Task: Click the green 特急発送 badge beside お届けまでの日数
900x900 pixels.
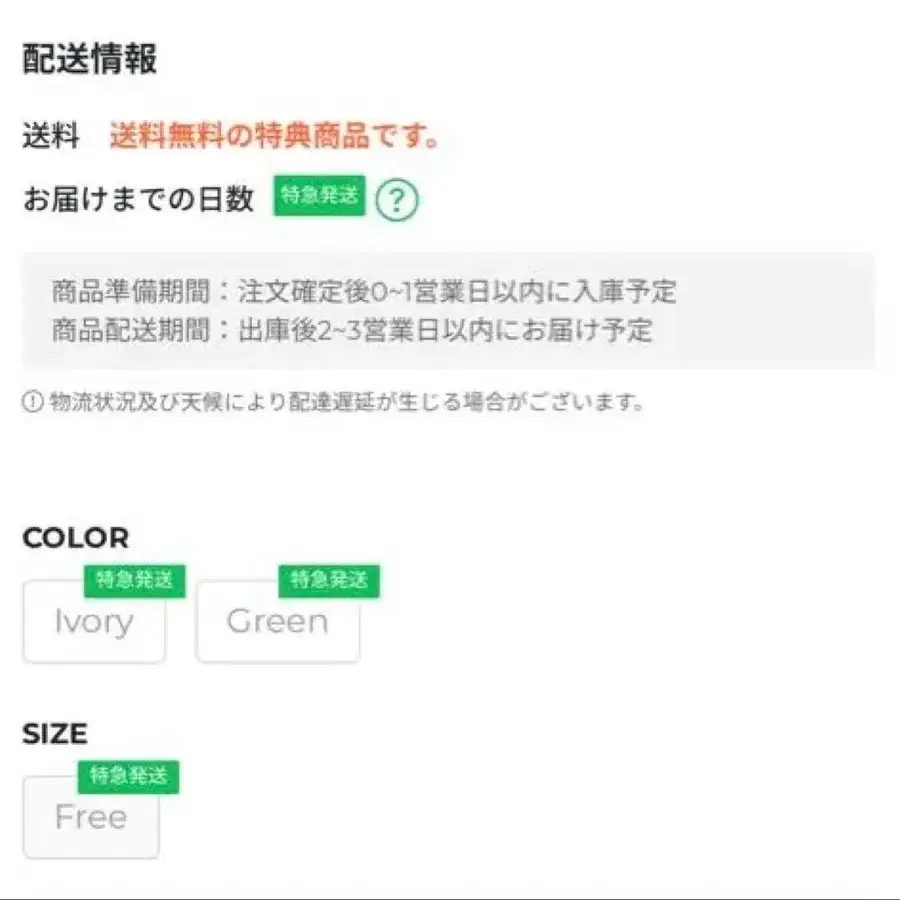Action: pos(318,193)
